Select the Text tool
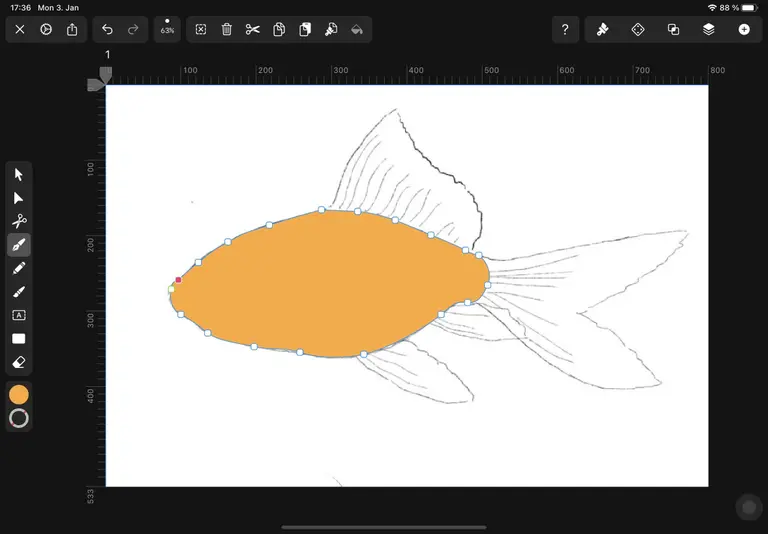The height and width of the screenshot is (534, 768). click(x=19, y=315)
